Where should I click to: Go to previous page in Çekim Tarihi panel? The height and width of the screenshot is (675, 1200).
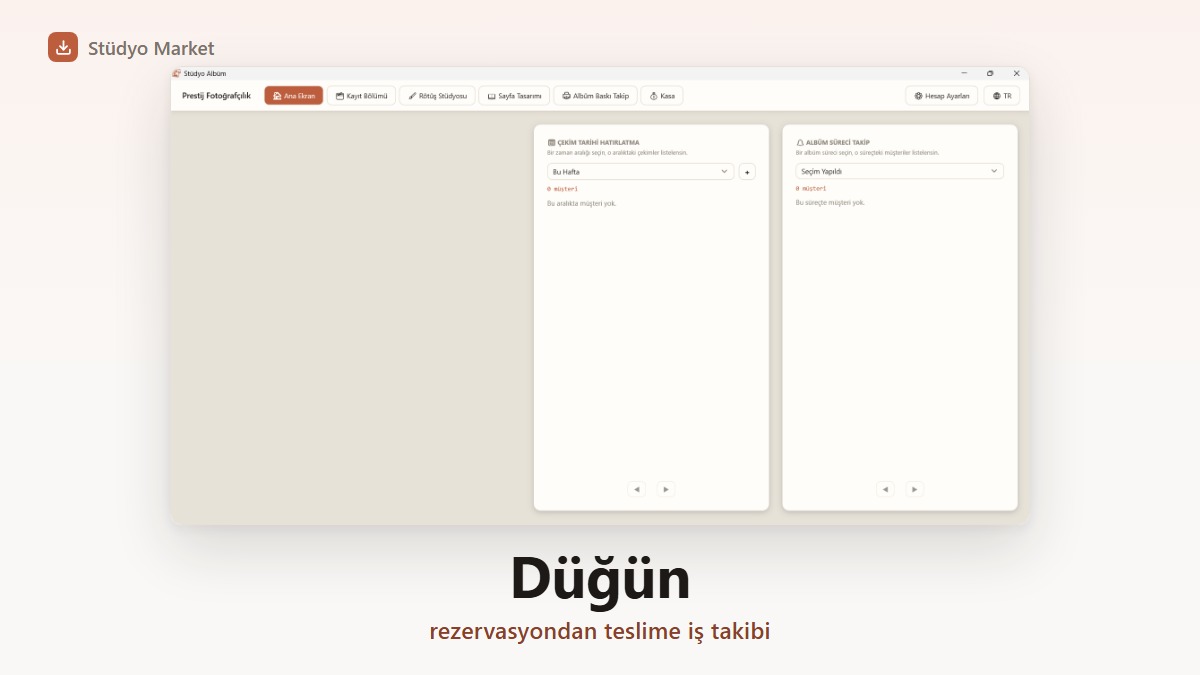pyautogui.click(x=637, y=489)
